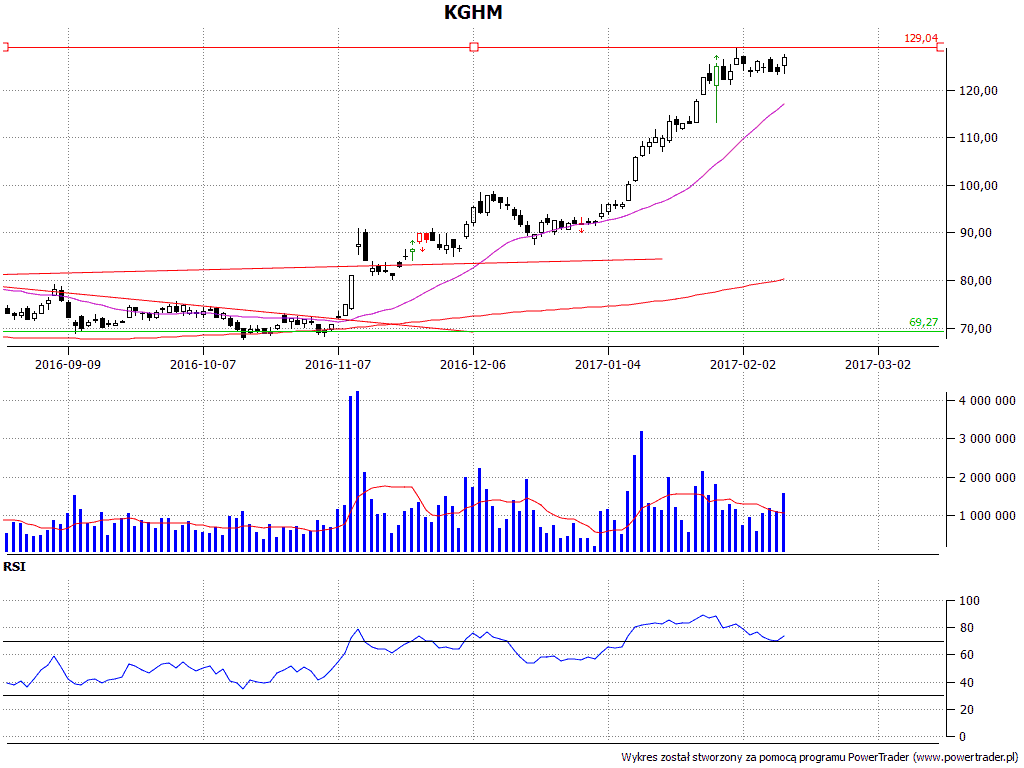
Task: Grab the left end handle of resistance line
Action: pos(5,47)
